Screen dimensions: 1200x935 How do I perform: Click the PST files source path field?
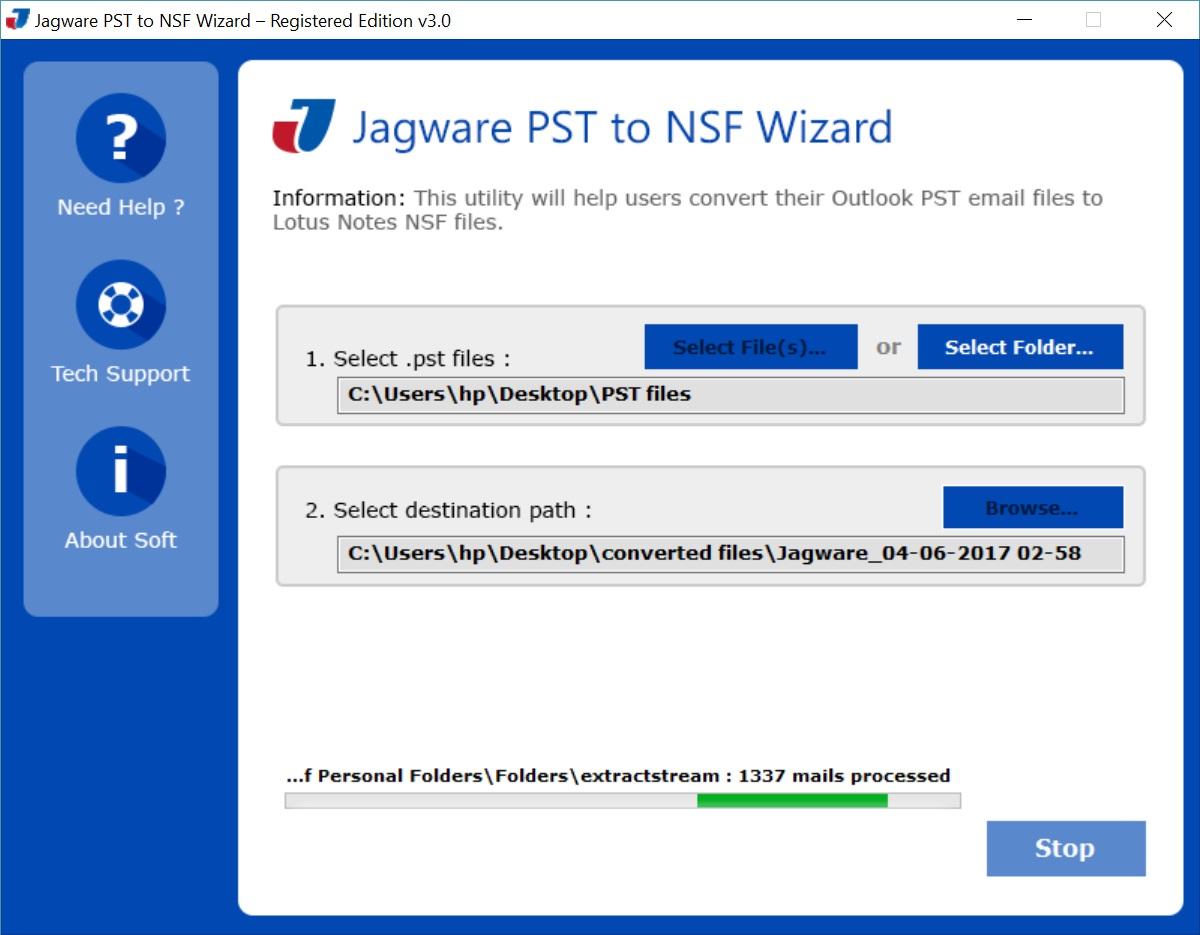(731, 395)
